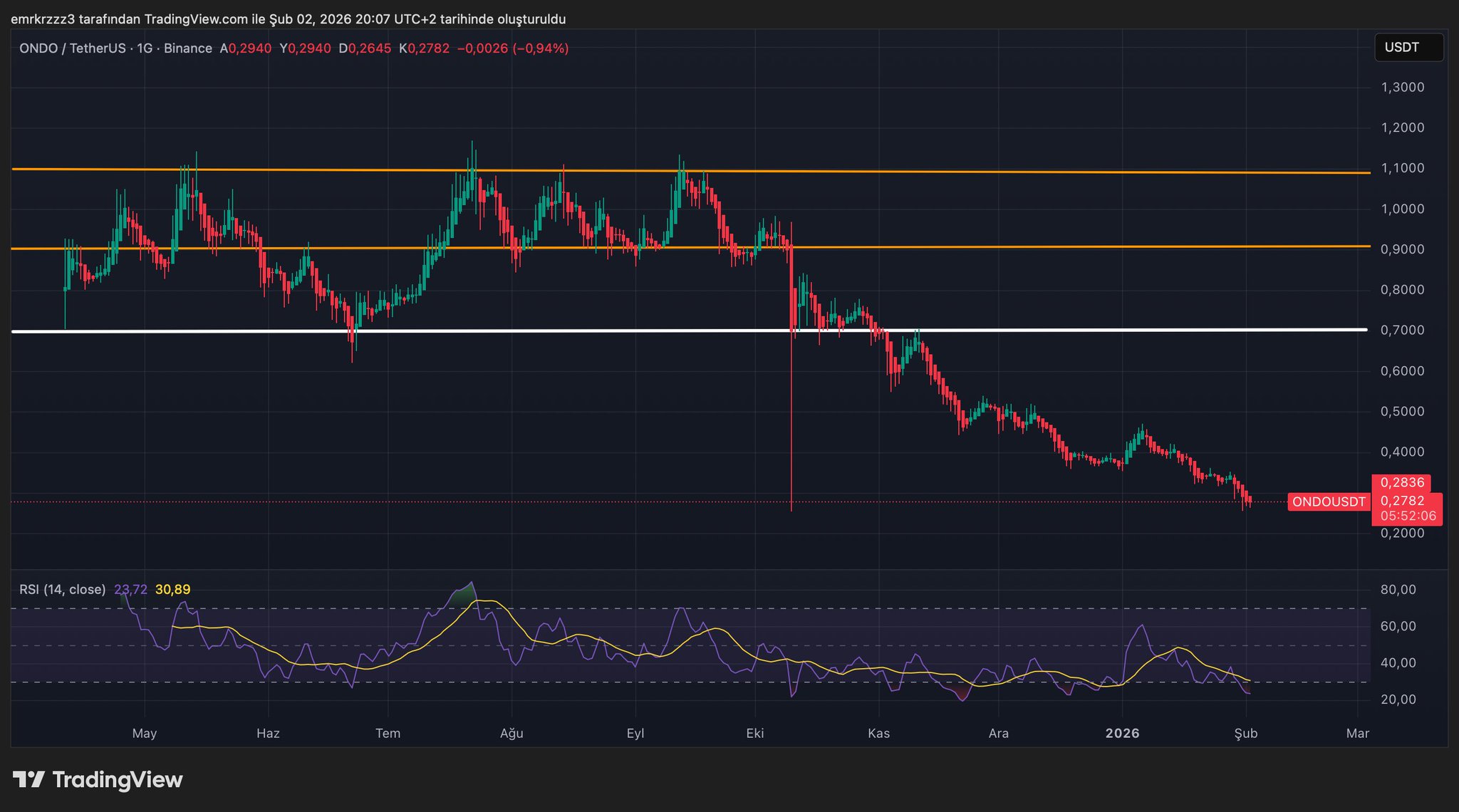Click the −0,0026 (−0,94%) change value
The width and height of the screenshot is (1459, 812).
coord(512,48)
